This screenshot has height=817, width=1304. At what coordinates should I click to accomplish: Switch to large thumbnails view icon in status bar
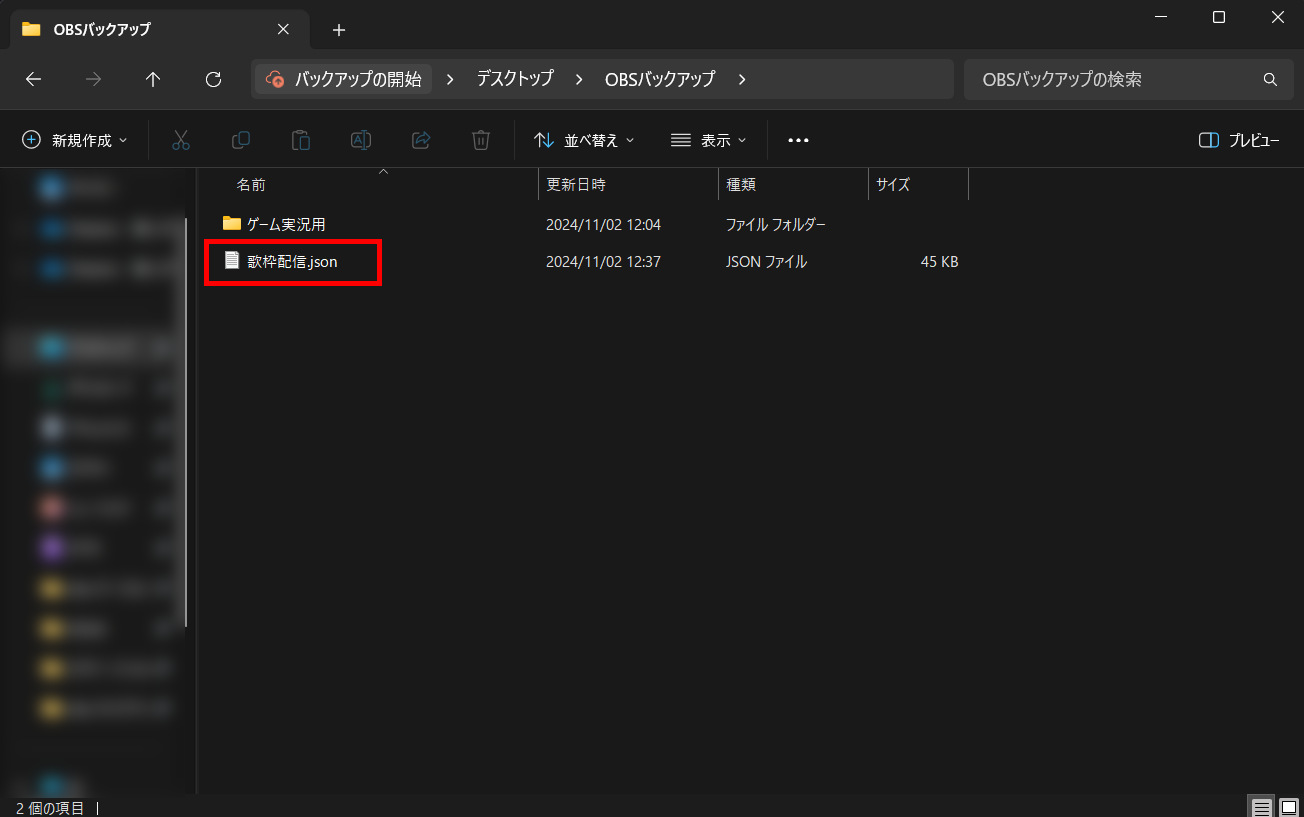[1289, 807]
